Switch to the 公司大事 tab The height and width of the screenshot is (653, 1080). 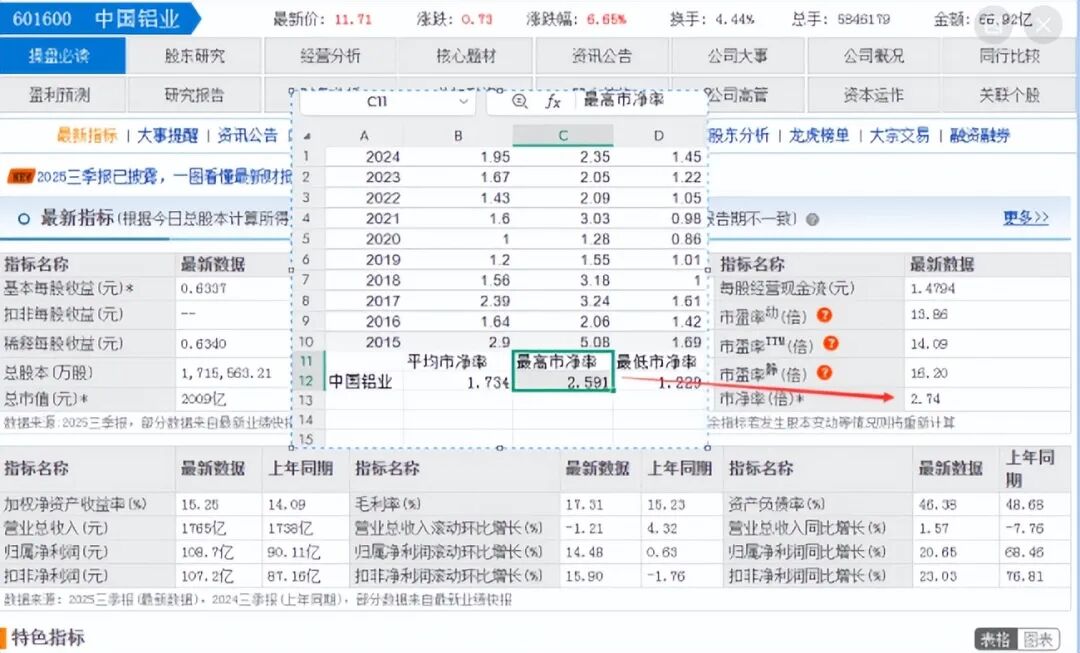point(738,56)
